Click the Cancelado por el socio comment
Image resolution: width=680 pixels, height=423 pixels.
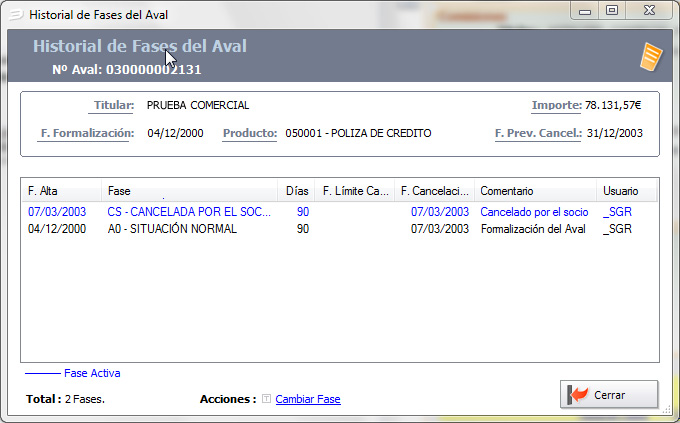tap(534, 212)
